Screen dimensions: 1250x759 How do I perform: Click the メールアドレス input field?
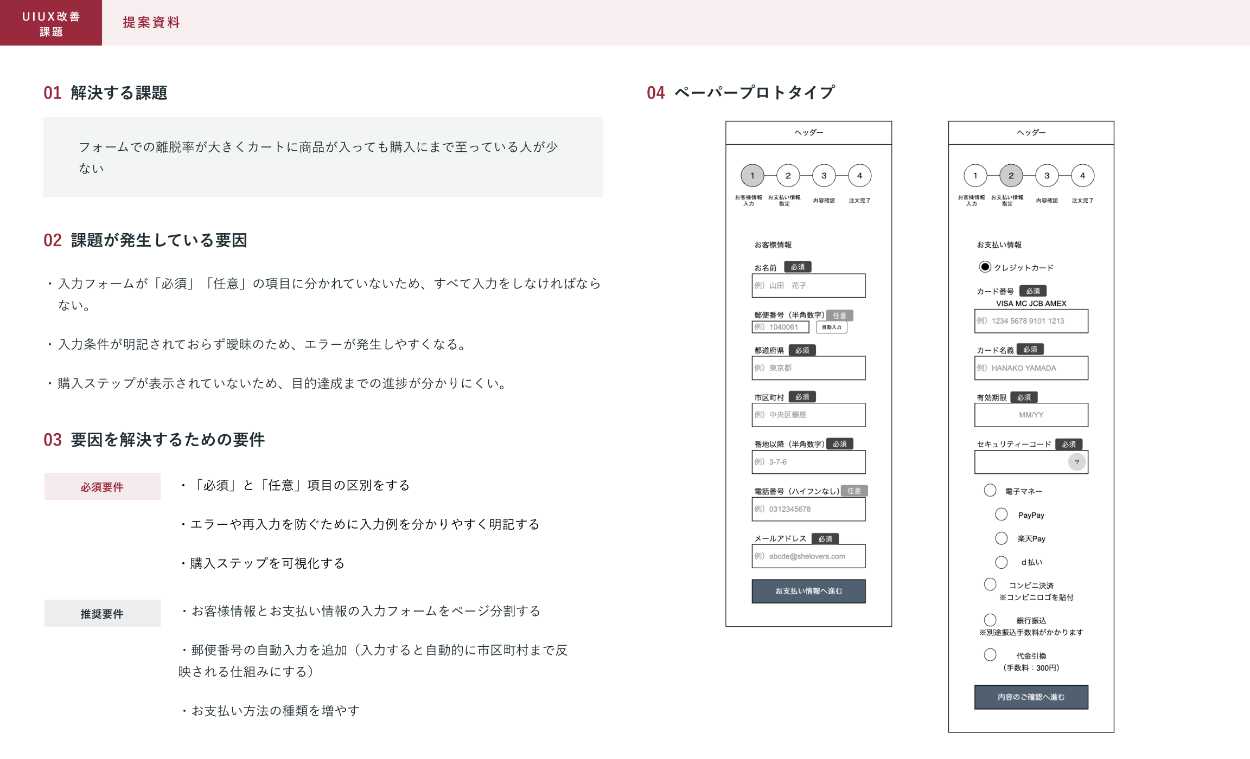tap(808, 556)
